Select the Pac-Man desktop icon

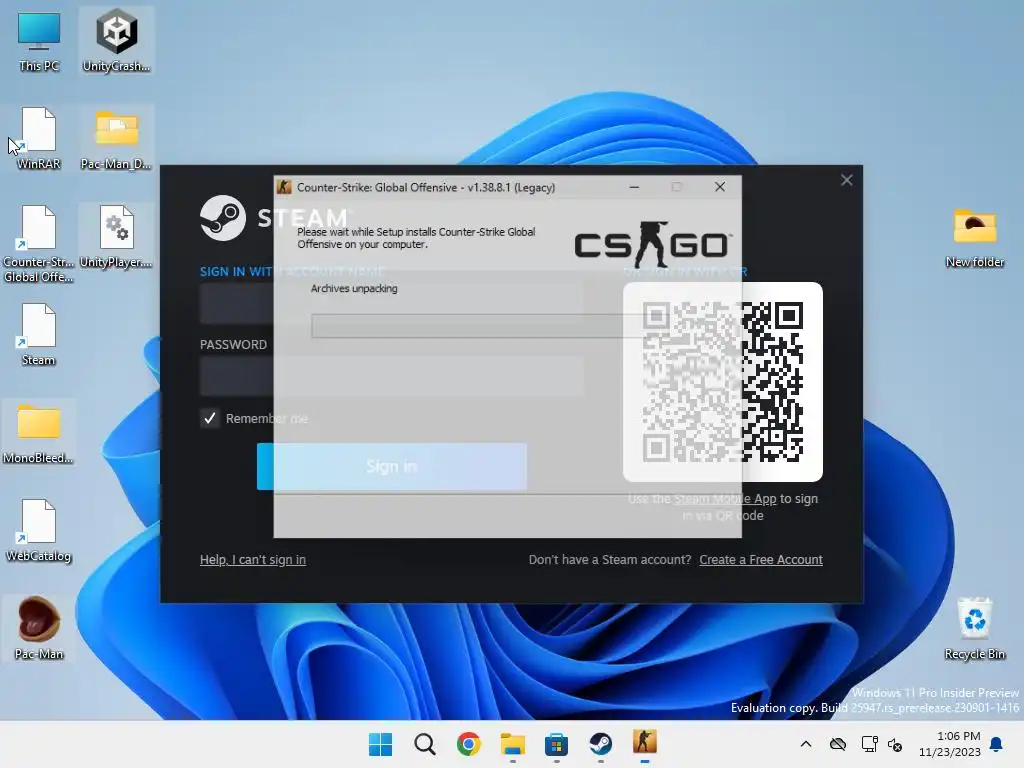pos(39,628)
